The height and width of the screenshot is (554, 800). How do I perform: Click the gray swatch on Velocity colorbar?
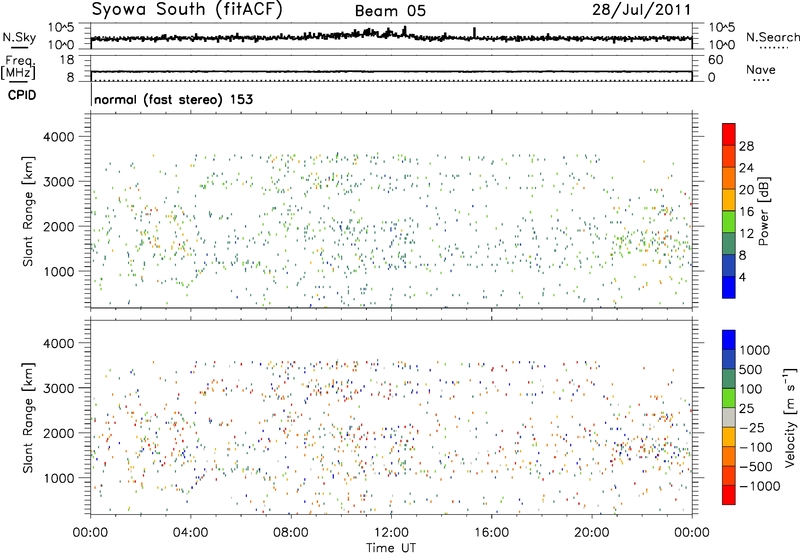(x=729, y=418)
